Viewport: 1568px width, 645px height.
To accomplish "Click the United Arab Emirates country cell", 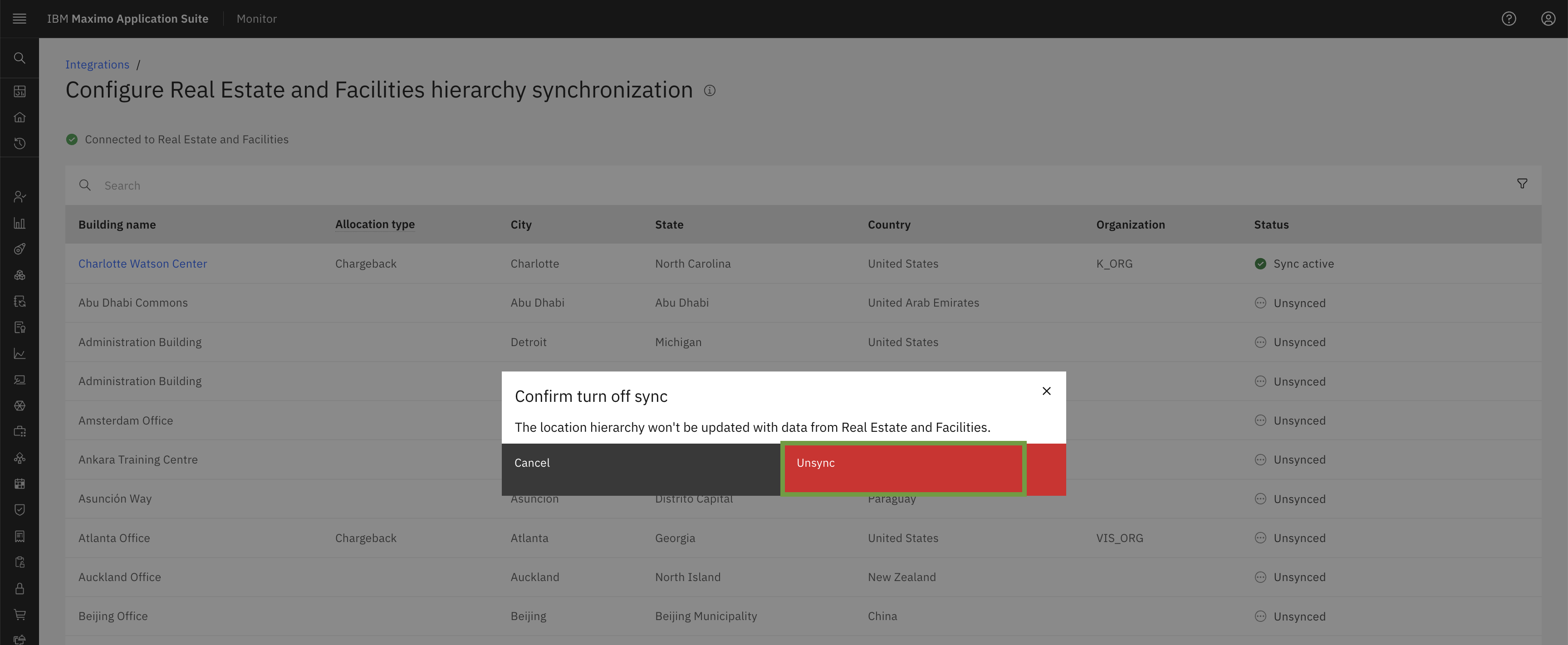I will tap(923, 303).
